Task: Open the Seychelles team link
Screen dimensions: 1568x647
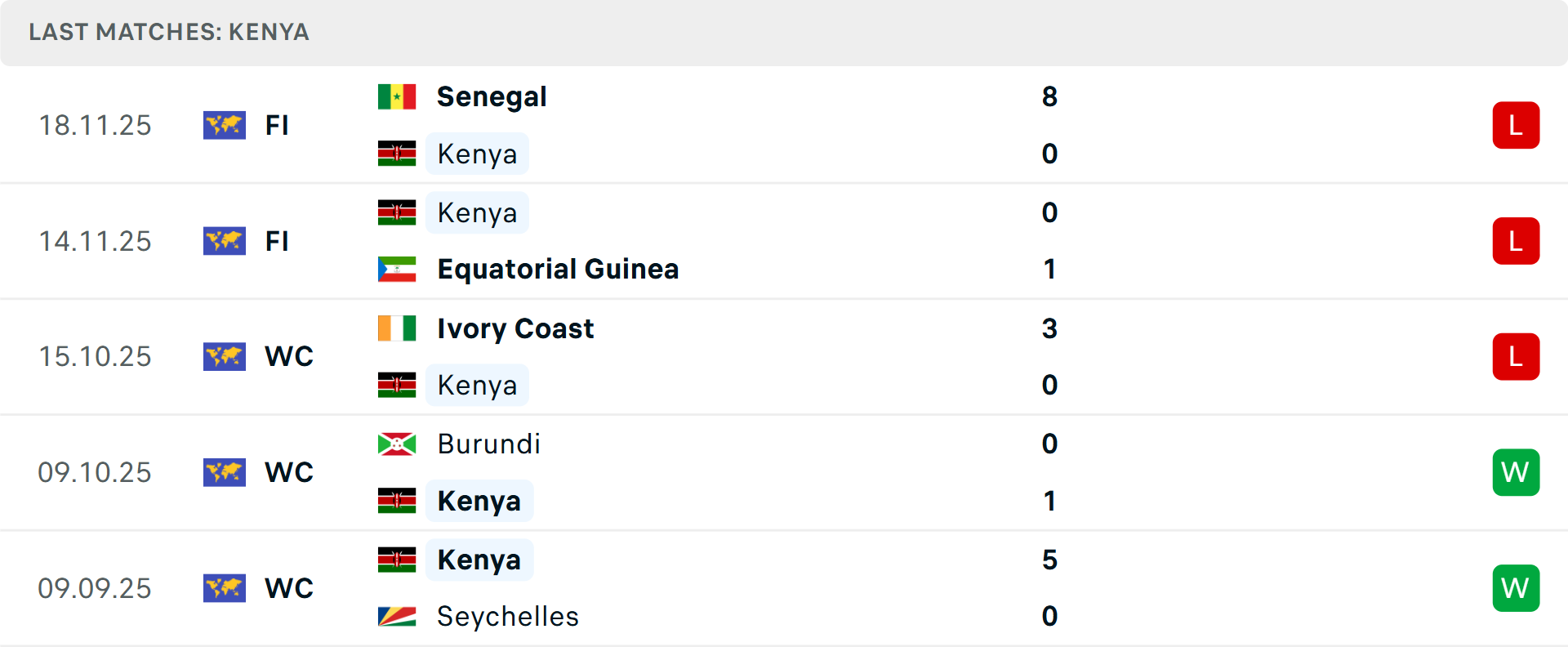Action: point(507,616)
